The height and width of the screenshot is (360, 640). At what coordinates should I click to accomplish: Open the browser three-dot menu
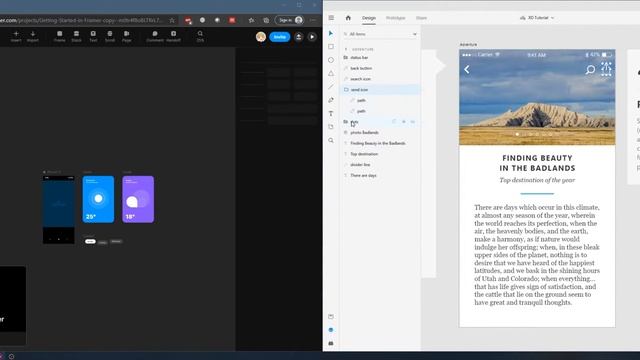[x=313, y=20]
